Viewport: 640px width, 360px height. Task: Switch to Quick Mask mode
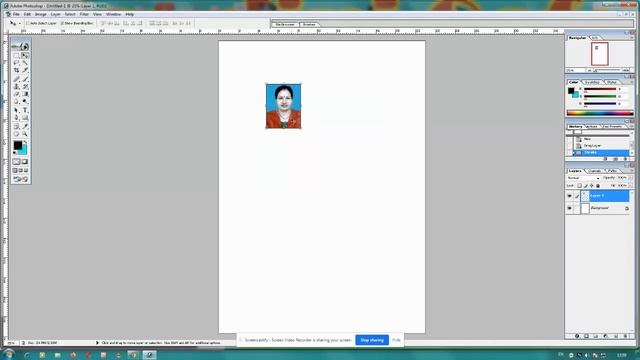(x=25, y=162)
